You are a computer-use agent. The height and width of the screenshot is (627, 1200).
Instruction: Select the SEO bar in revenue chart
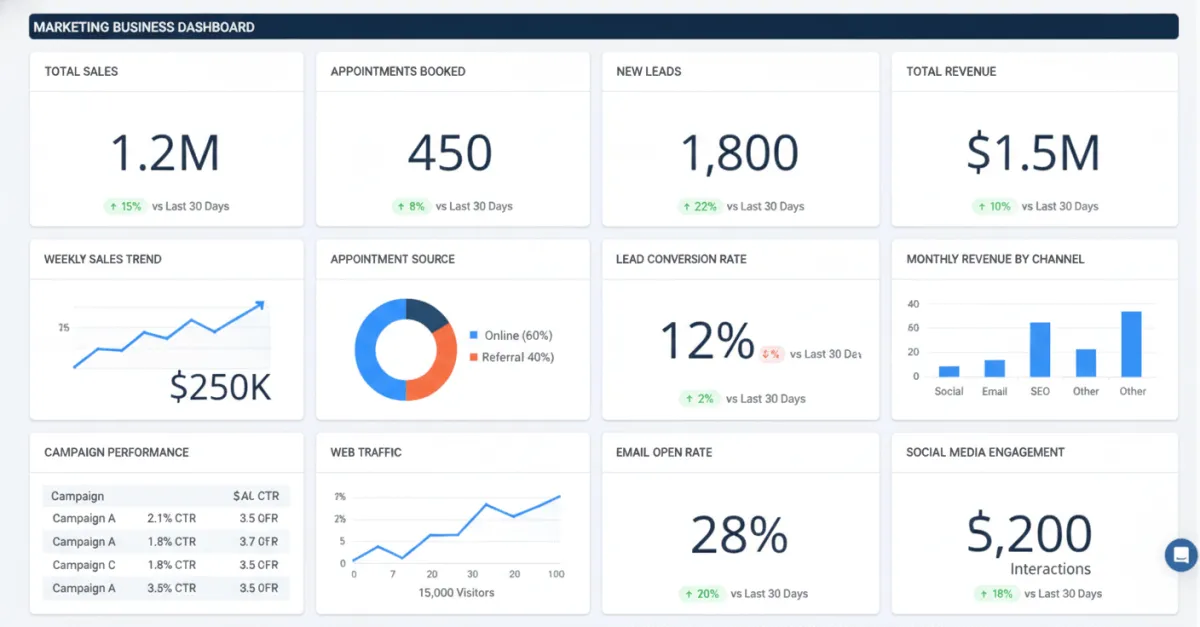click(x=1040, y=349)
